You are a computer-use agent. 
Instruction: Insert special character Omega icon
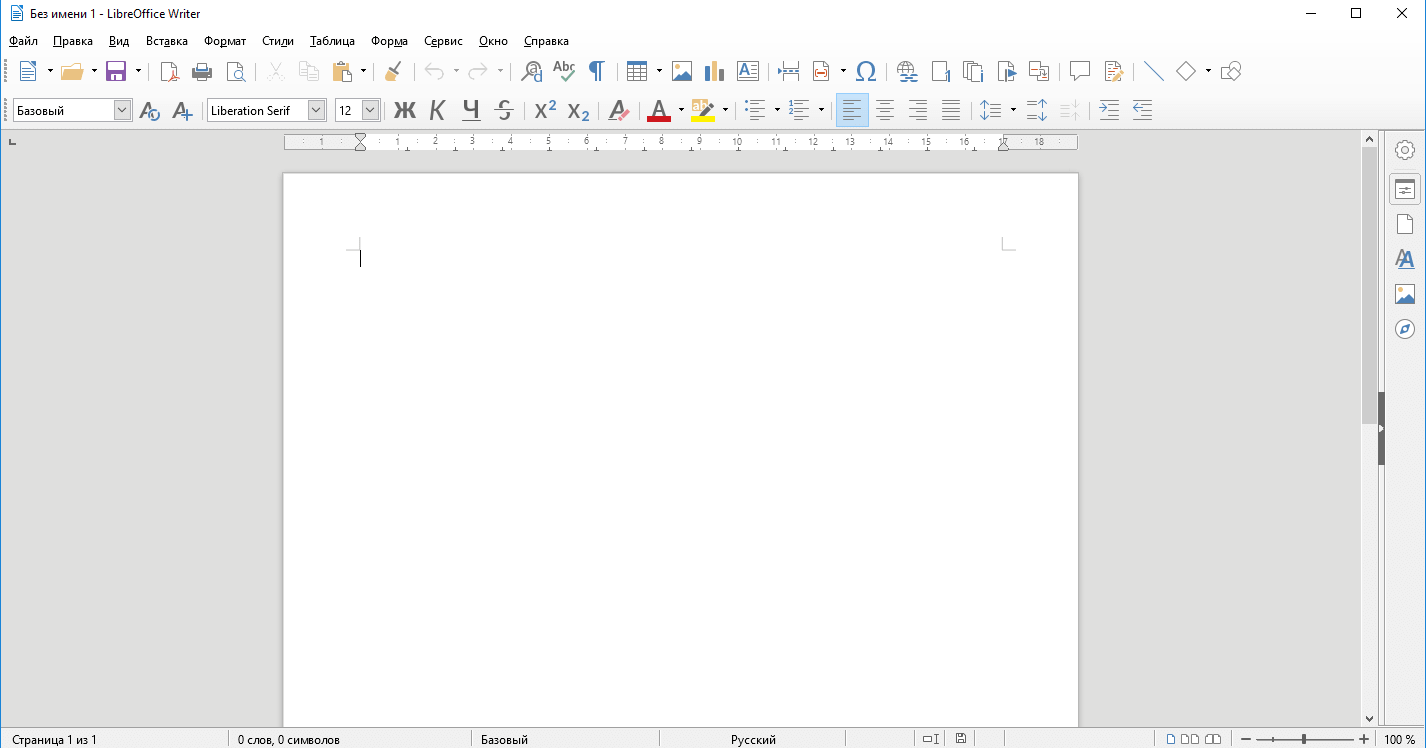[866, 71]
